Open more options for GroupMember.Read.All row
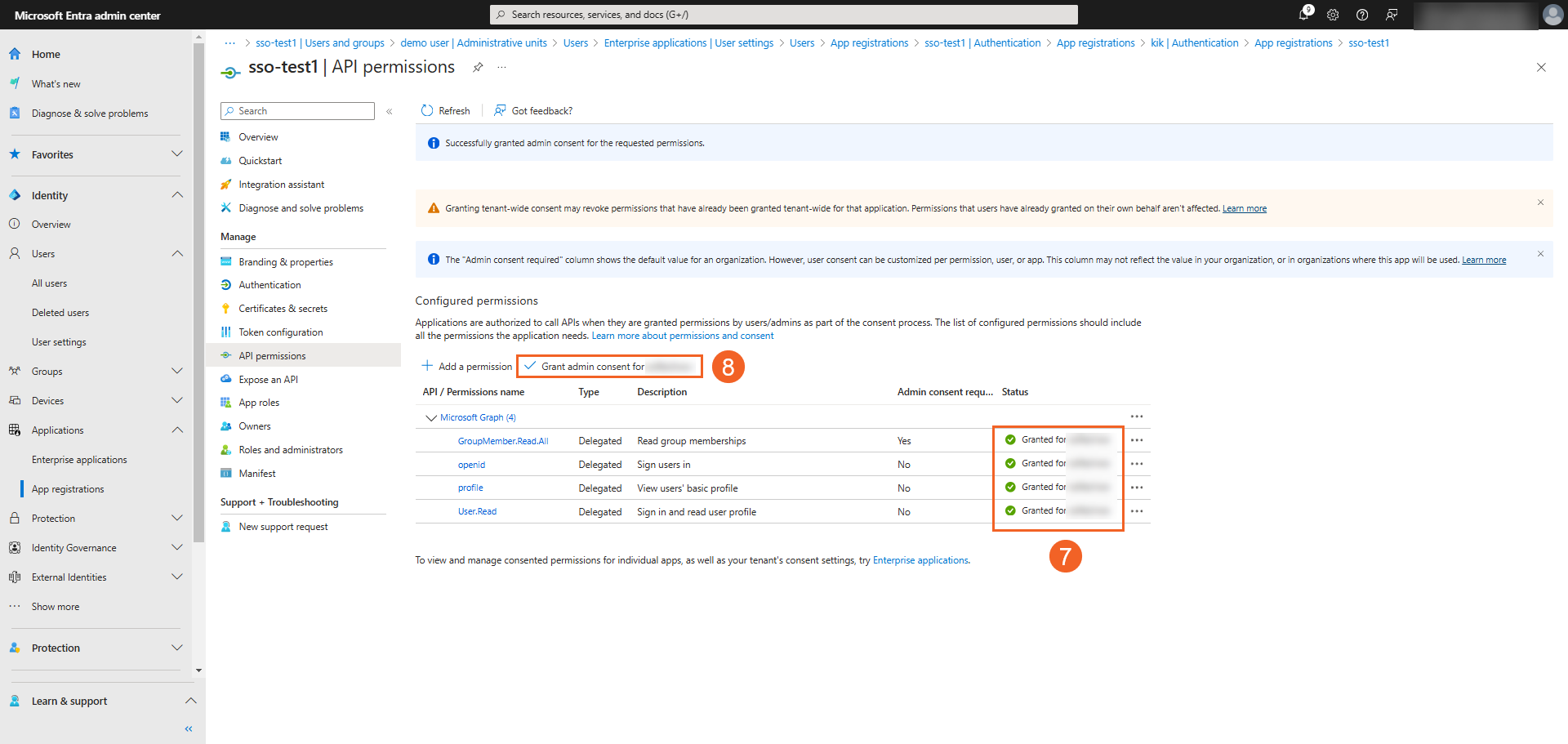The height and width of the screenshot is (744, 1568). (x=1137, y=440)
